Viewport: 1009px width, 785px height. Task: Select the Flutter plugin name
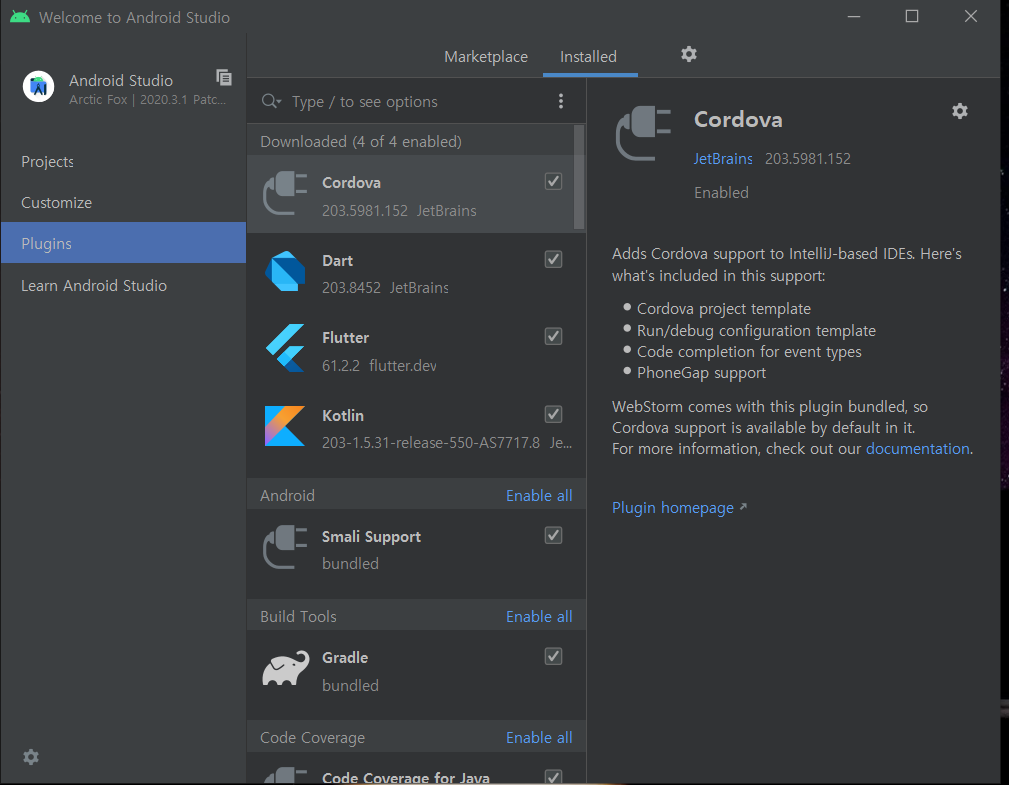point(346,338)
